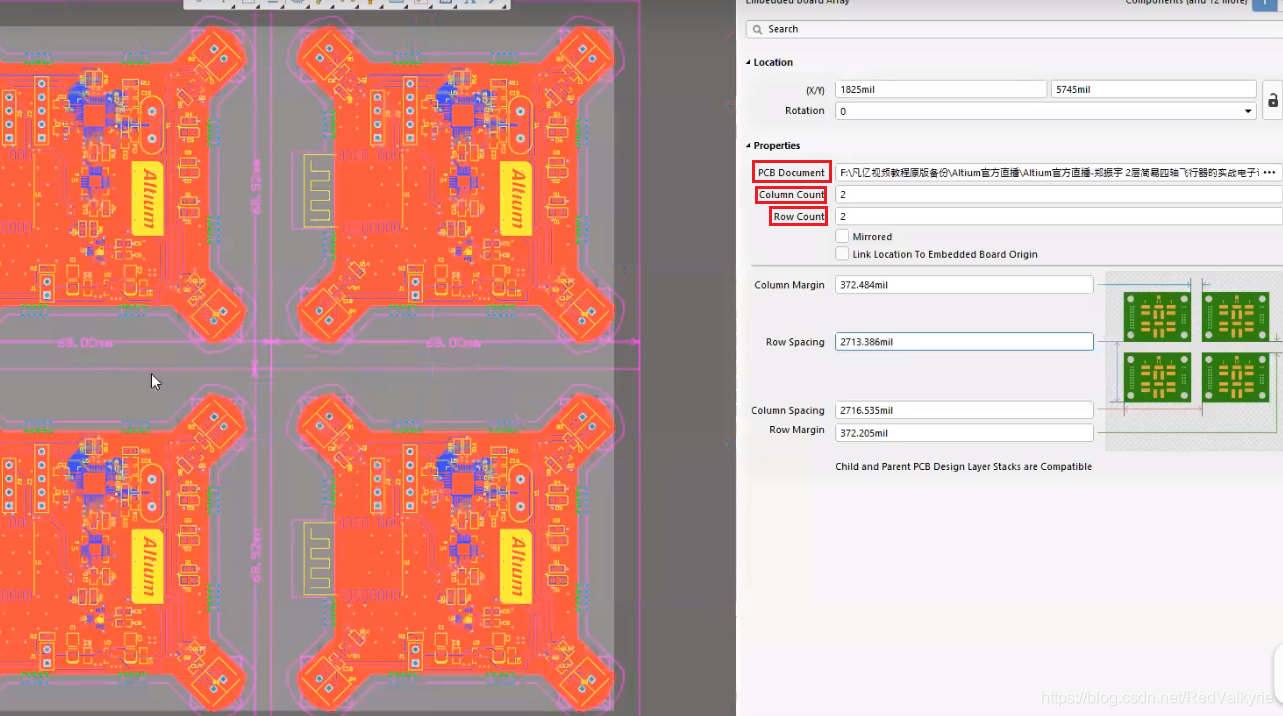The image size is (1283, 716).
Task: Click the Column Count value field
Action: [1059, 194]
